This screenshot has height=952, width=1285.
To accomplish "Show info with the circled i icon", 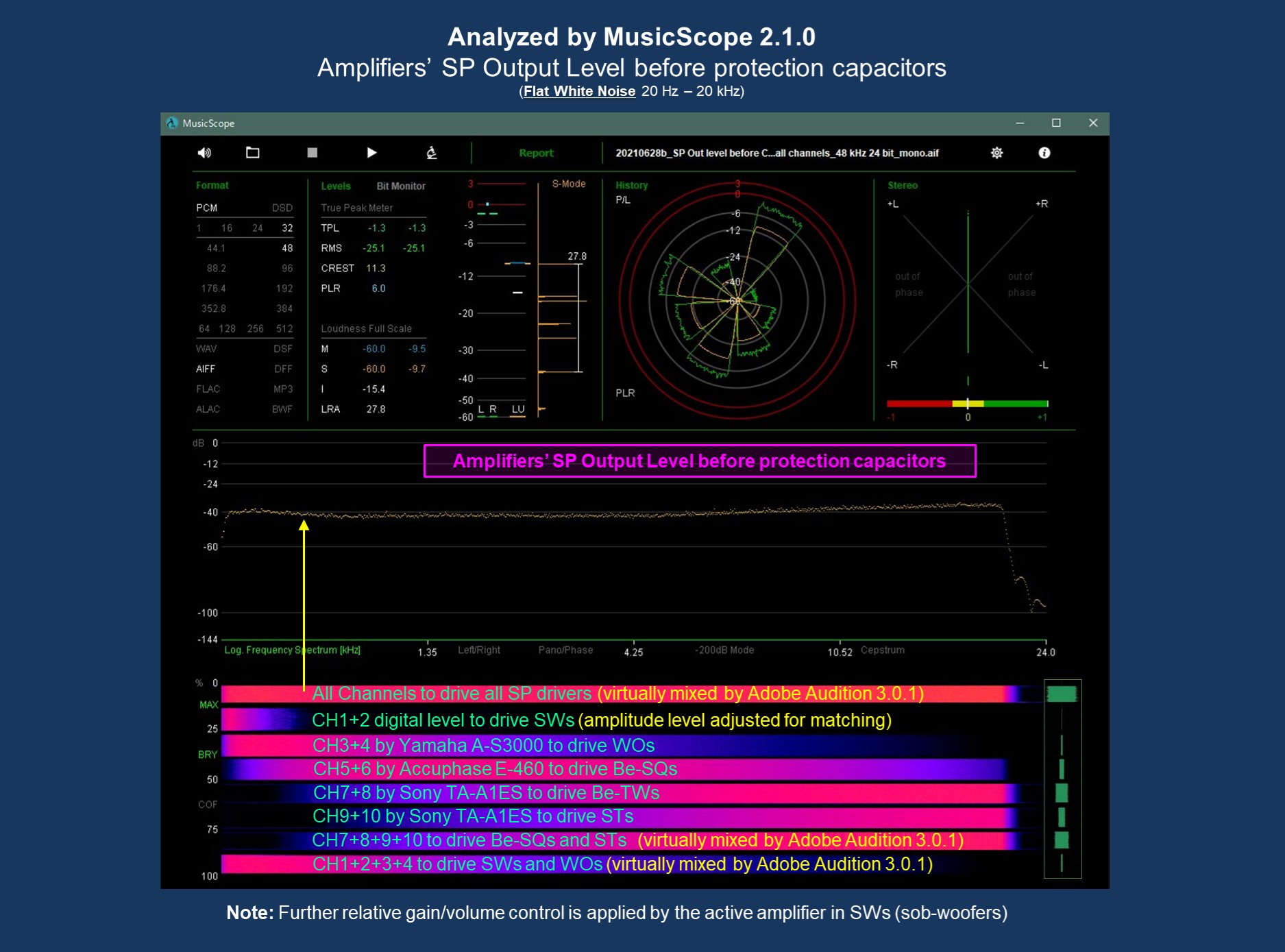I will click(1044, 153).
